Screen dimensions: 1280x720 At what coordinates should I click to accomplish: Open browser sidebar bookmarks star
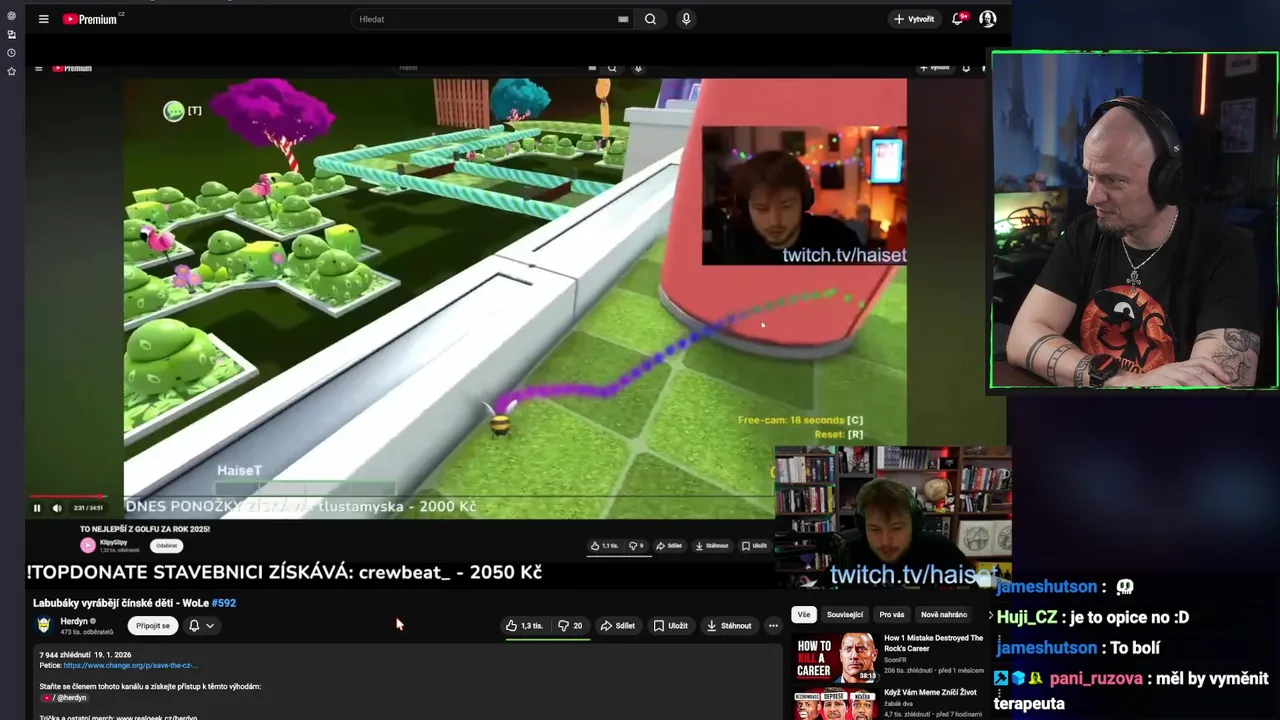11,71
